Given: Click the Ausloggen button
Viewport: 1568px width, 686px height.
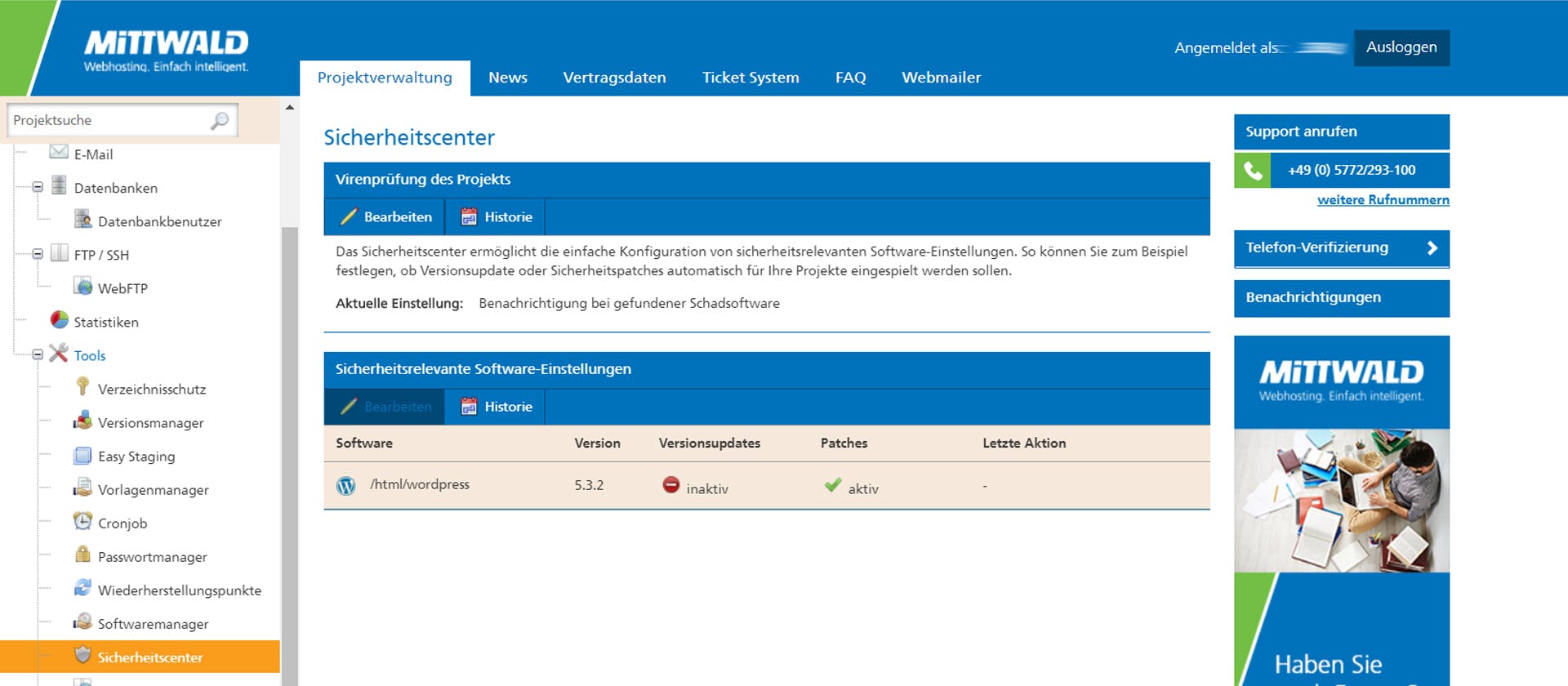Looking at the screenshot, I should [x=1401, y=47].
